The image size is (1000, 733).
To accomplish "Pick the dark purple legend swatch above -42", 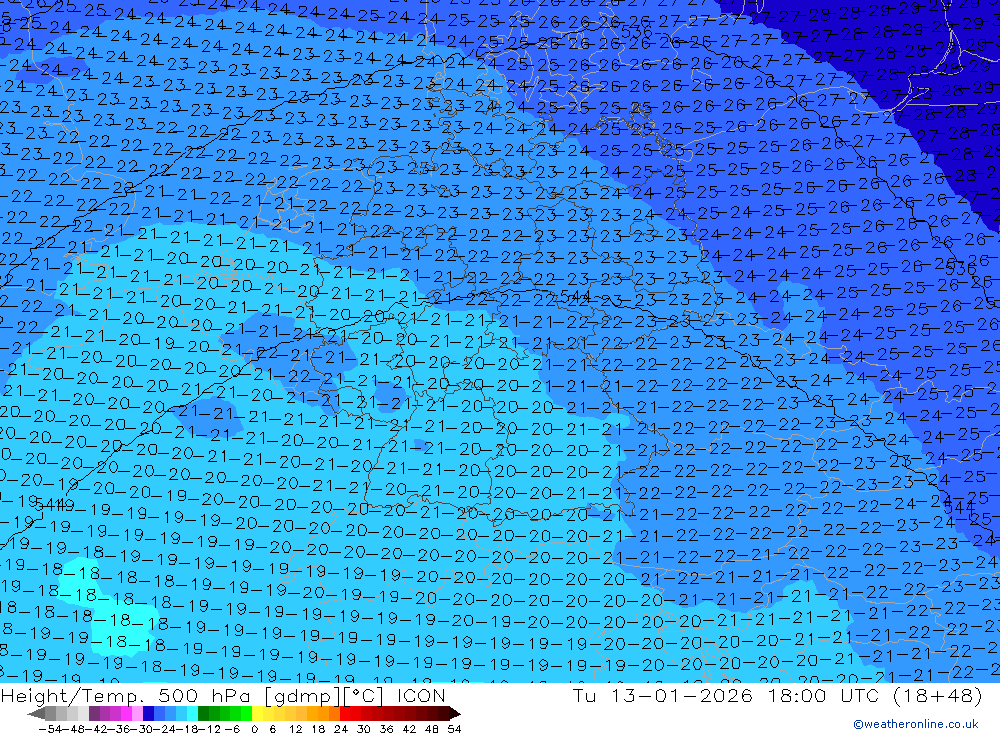I will click(x=94, y=714).
